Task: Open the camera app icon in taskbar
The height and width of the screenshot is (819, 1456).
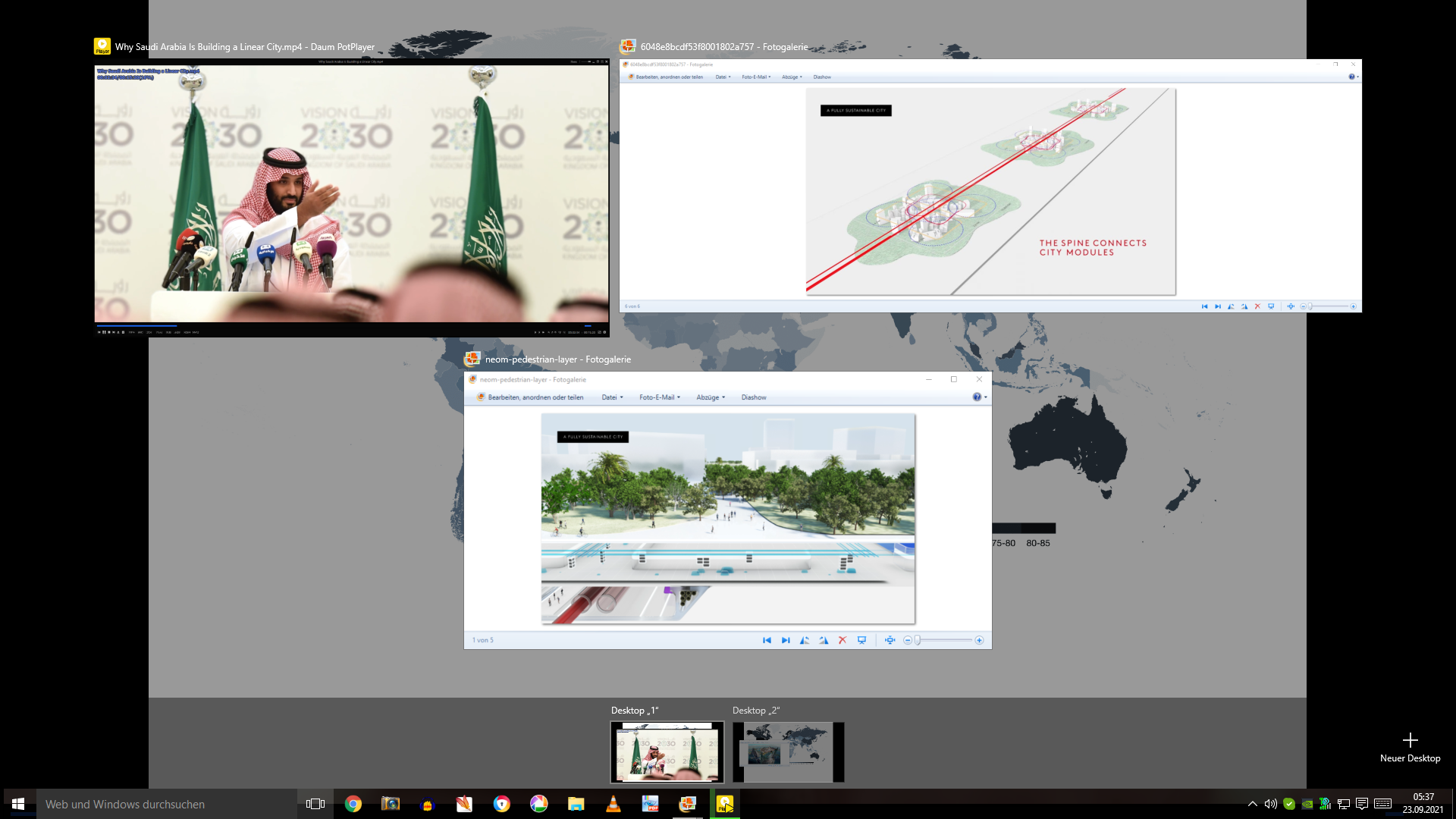Action: pyautogui.click(x=391, y=804)
